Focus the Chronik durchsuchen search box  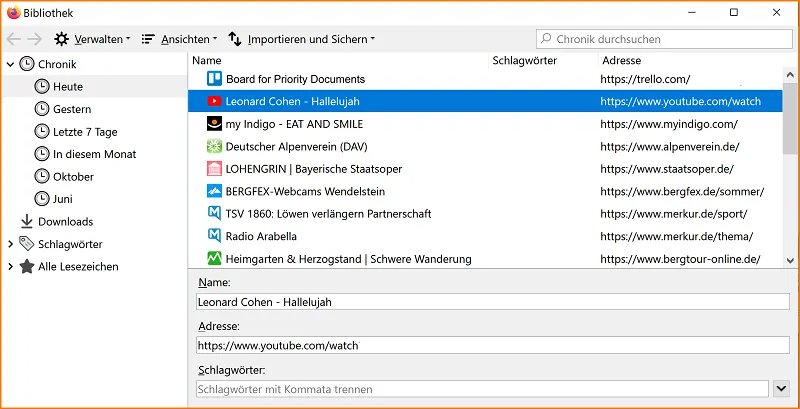[664, 39]
